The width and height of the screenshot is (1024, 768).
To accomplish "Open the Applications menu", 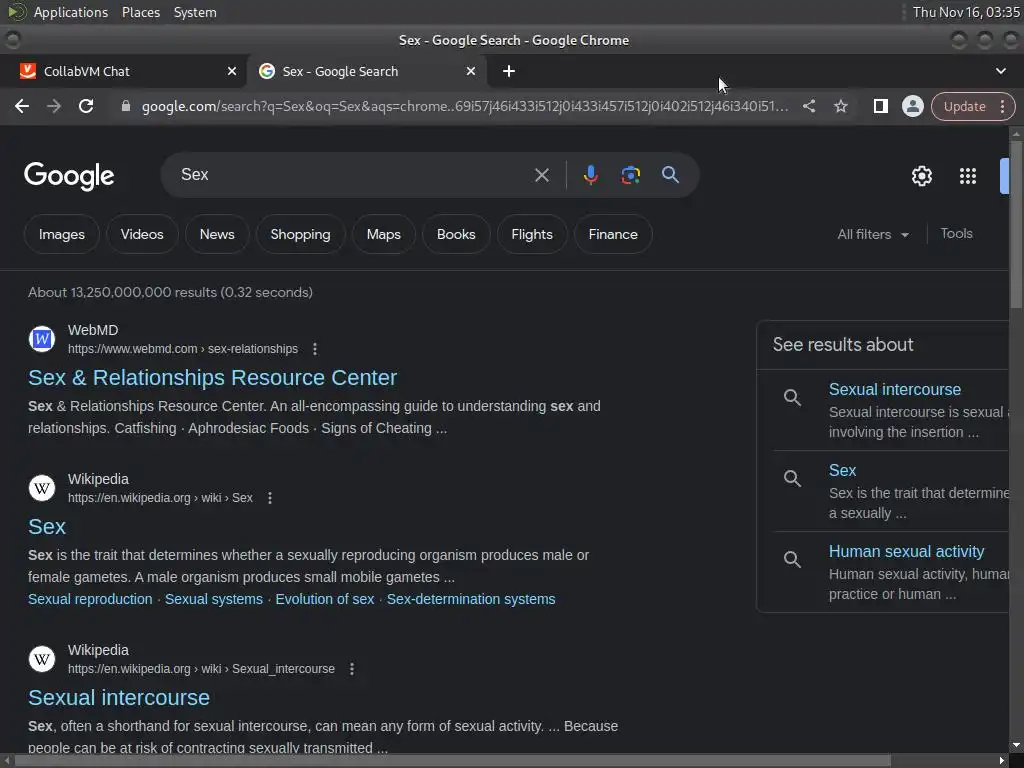I will click(x=71, y=12).
